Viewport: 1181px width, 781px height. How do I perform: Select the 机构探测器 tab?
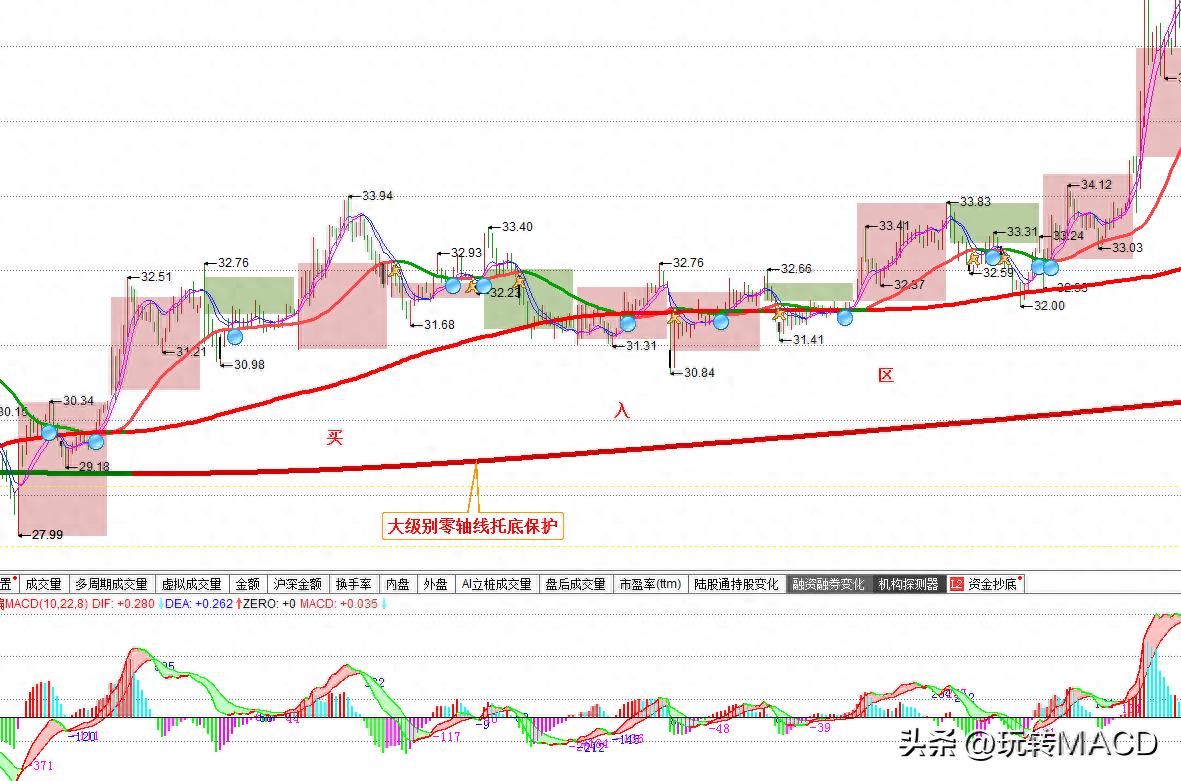908,584
